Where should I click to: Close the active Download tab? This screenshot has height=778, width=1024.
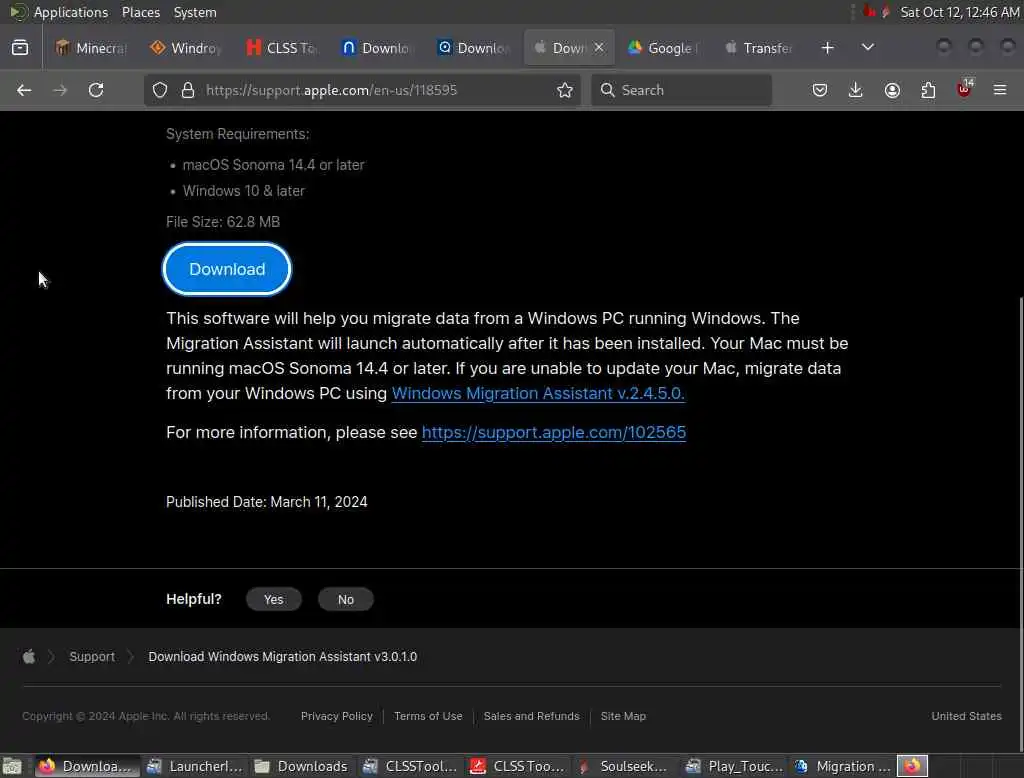[x=599, y=48]
